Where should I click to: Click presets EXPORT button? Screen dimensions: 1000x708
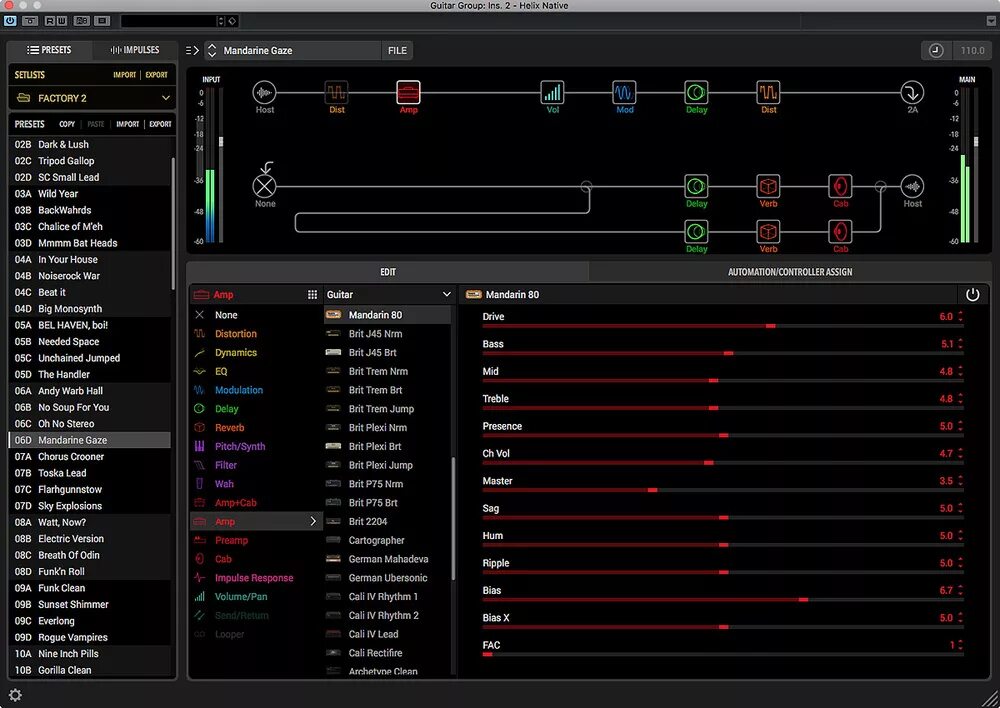tap(160, 124)
